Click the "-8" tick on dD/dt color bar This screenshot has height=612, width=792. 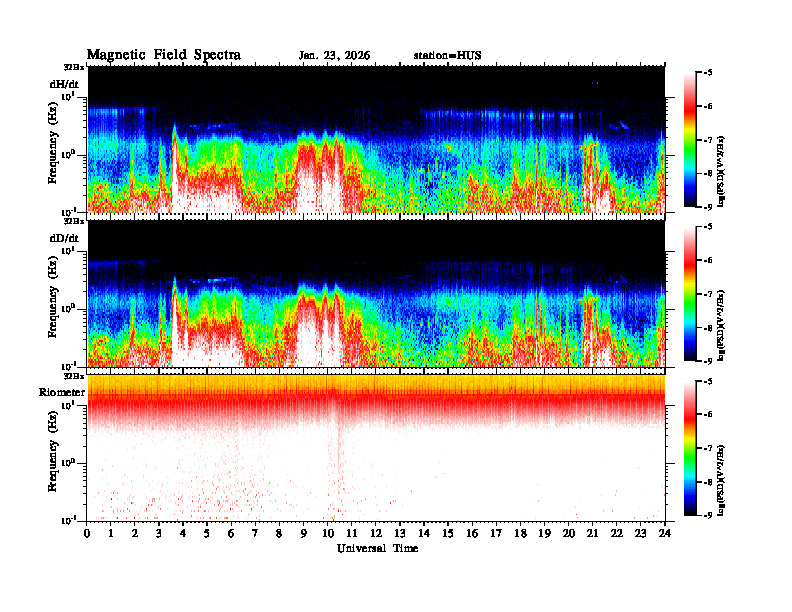click(x=708, y=328)
